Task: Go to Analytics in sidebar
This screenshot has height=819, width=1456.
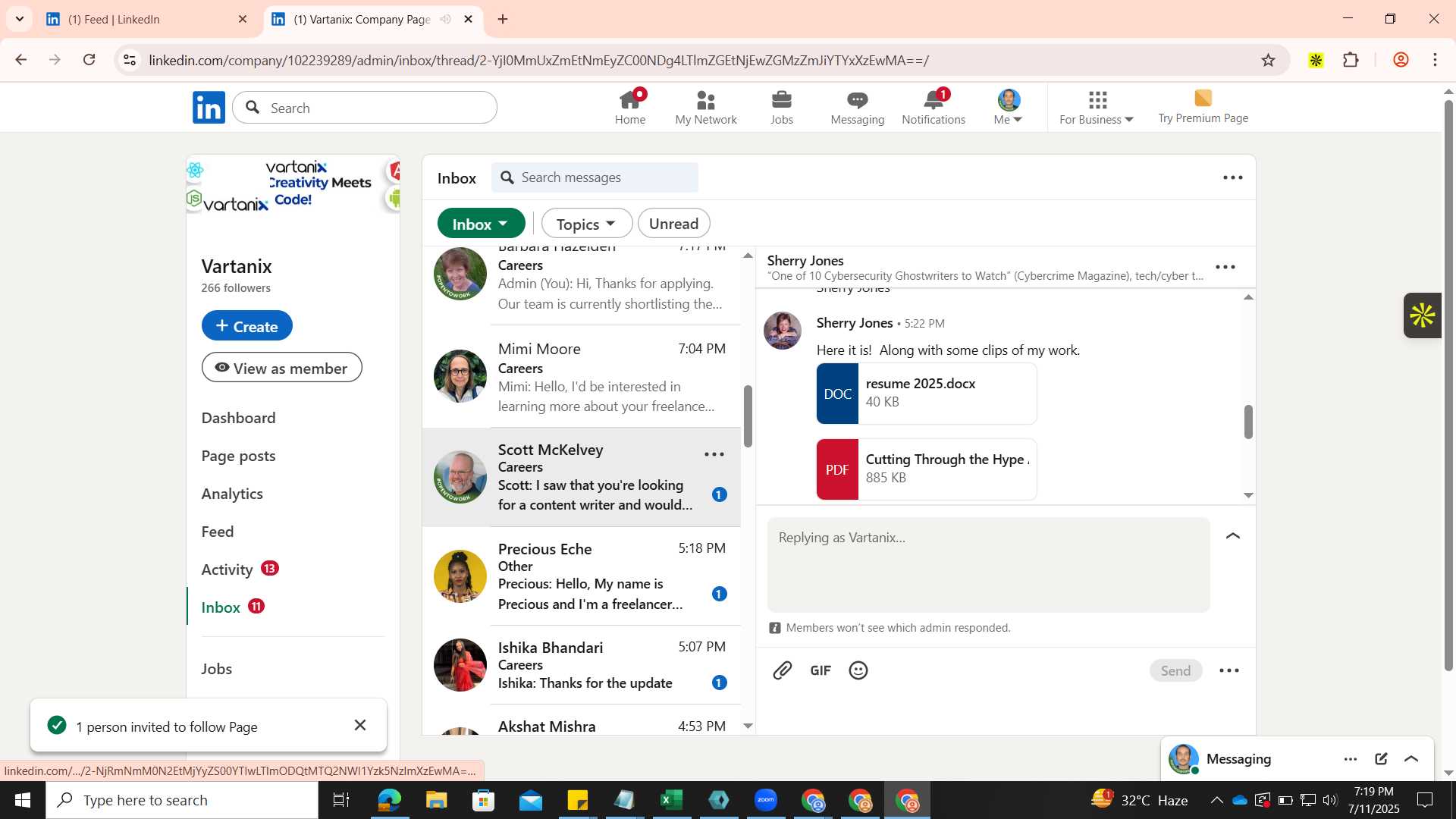Action: click(232, 494)
